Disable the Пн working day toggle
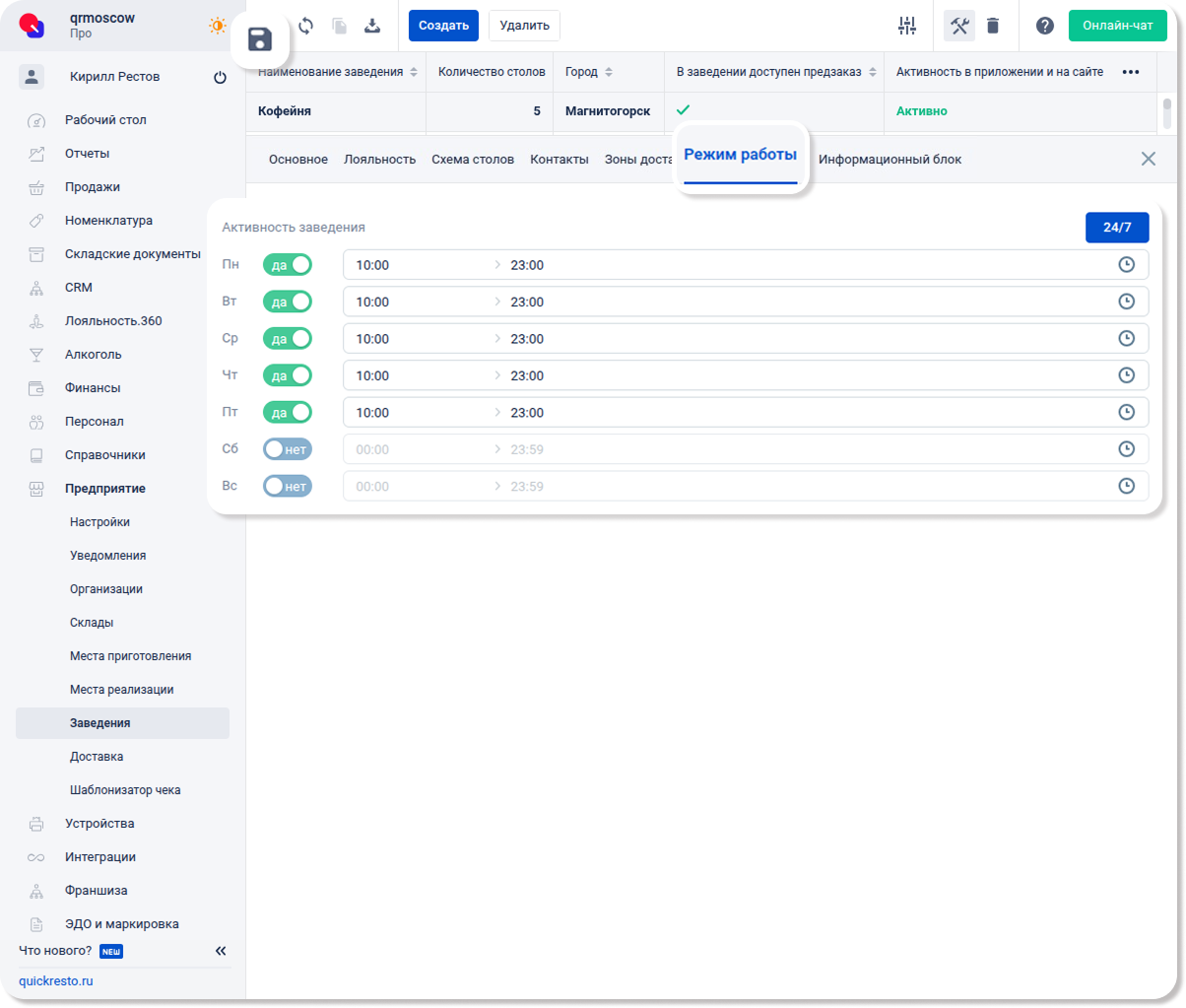1186x1008 pixels. tap(287, 265)
